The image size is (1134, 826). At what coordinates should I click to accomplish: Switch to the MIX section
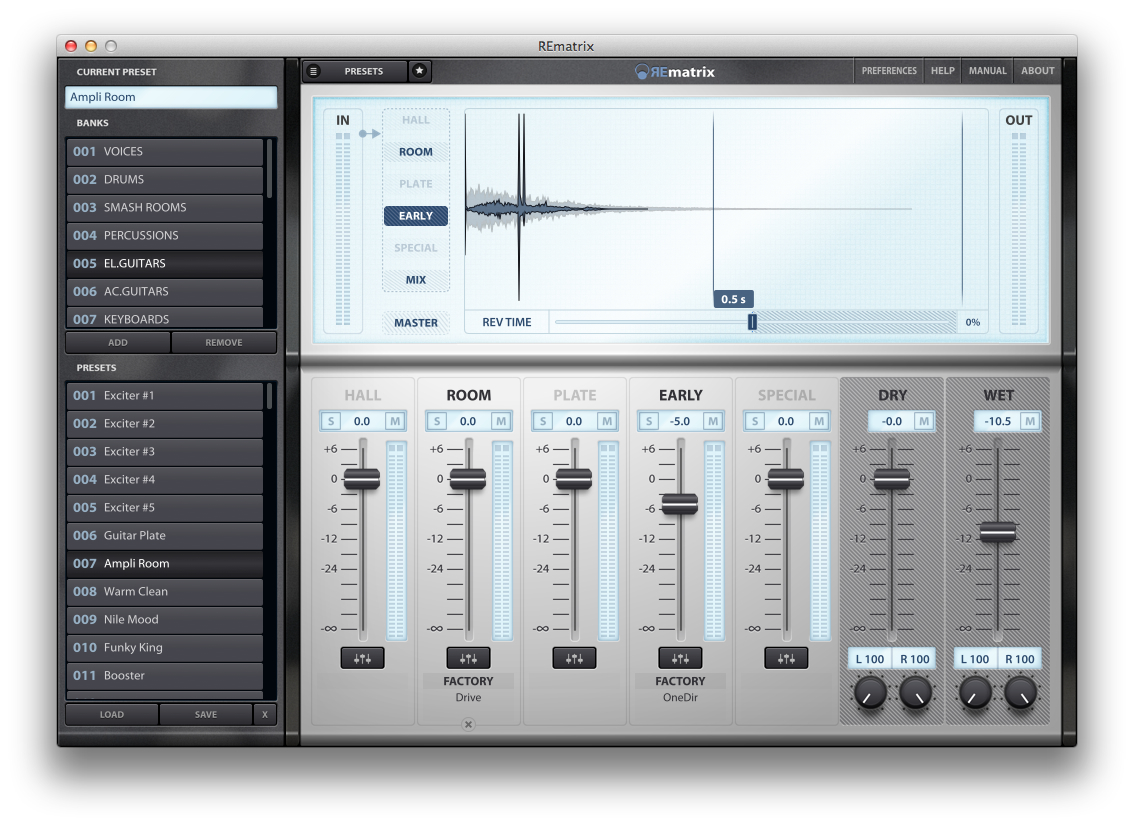(416, 280)
